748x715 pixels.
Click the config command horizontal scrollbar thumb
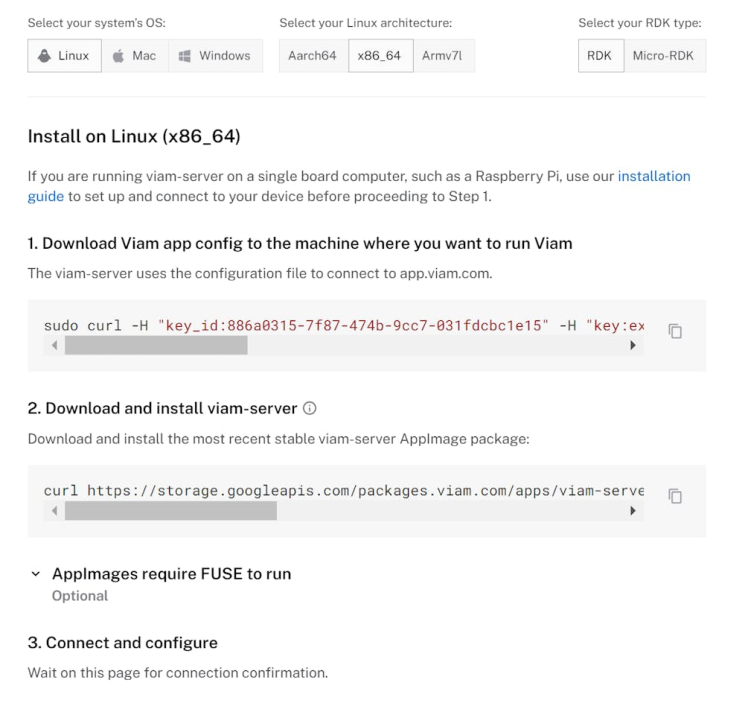click(156, 346)
